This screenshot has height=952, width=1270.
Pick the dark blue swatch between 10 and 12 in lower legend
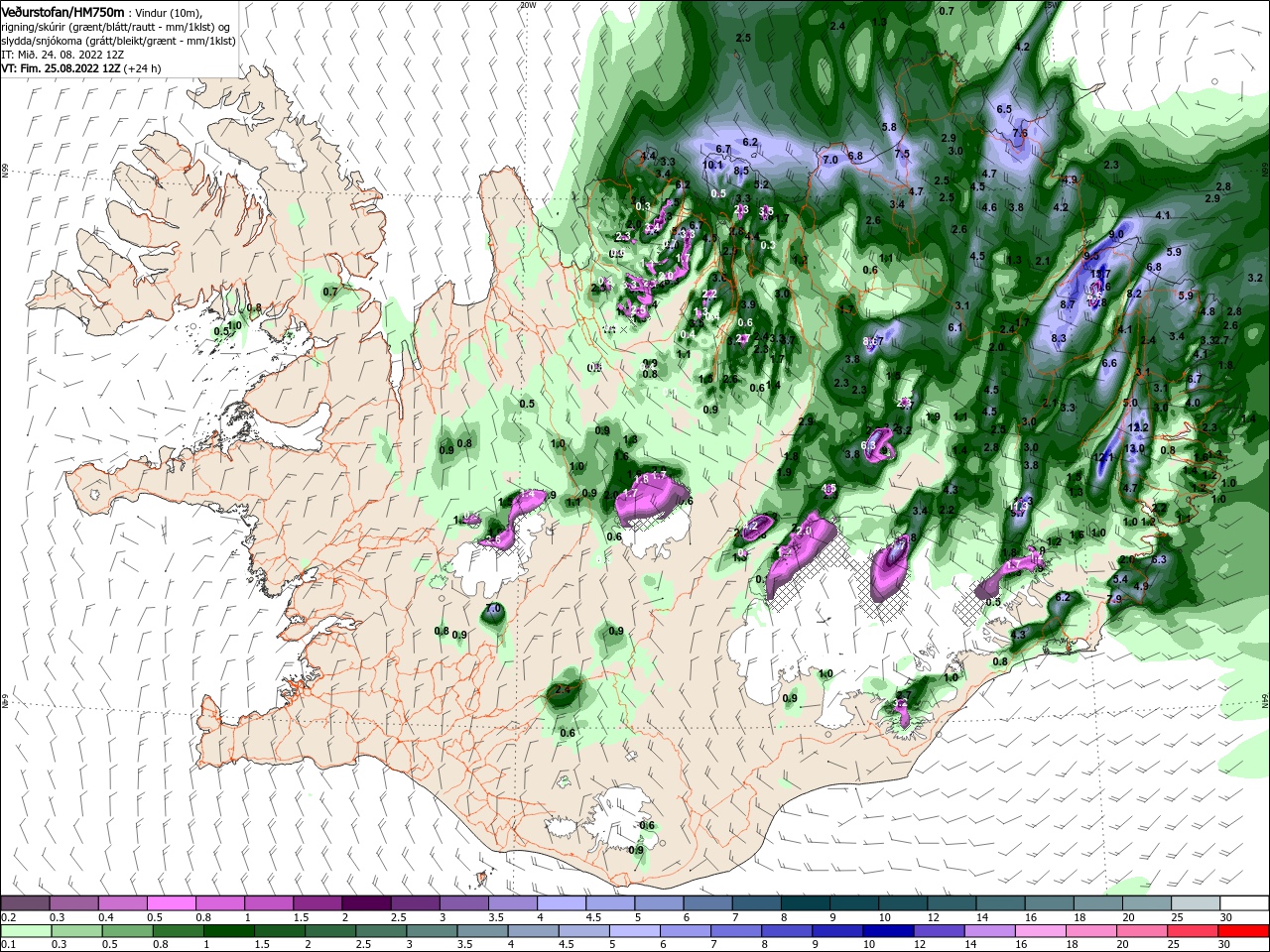tap(886, 931)
